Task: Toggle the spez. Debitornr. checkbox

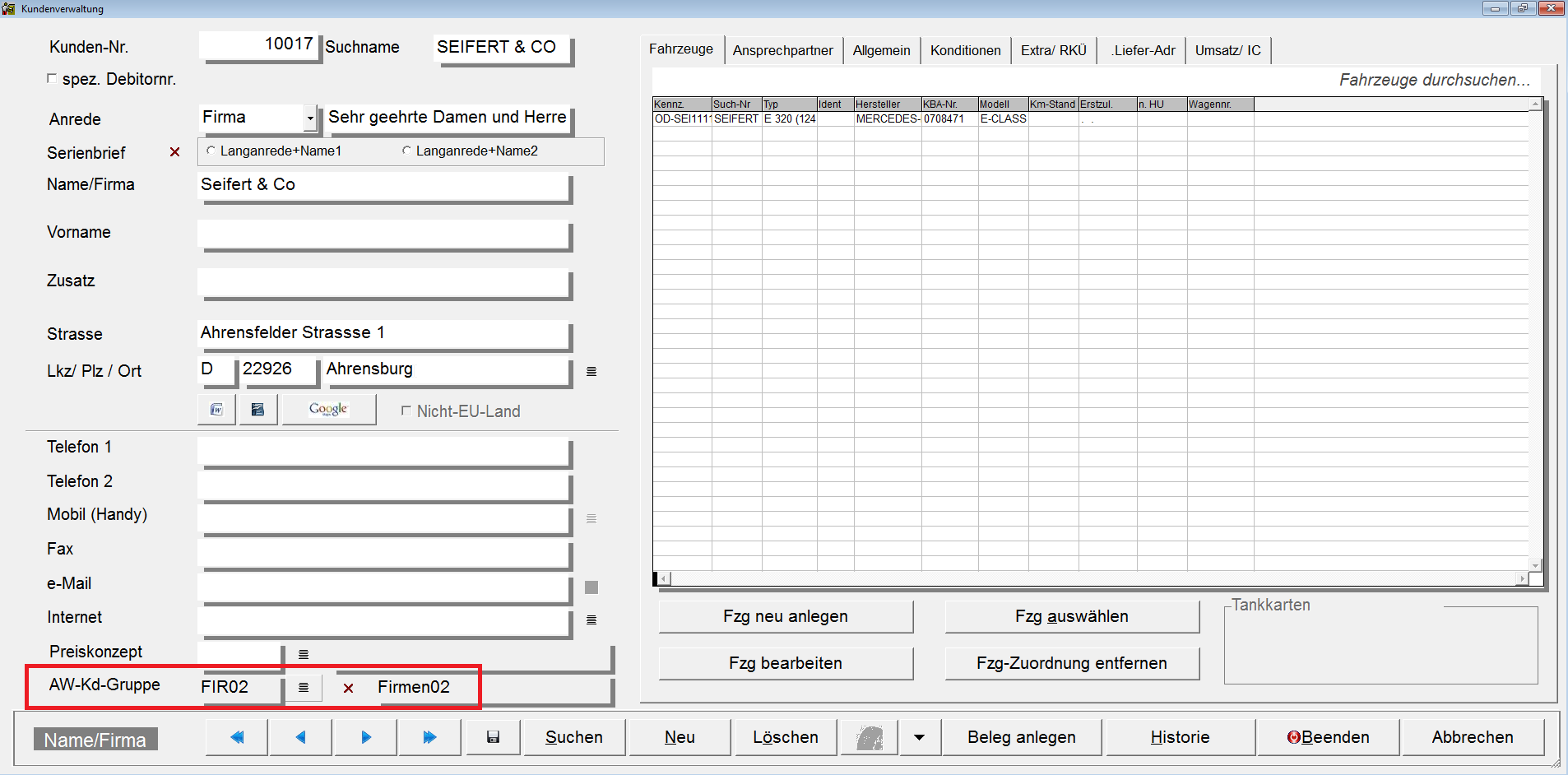Action: click(x=52, y=78)
